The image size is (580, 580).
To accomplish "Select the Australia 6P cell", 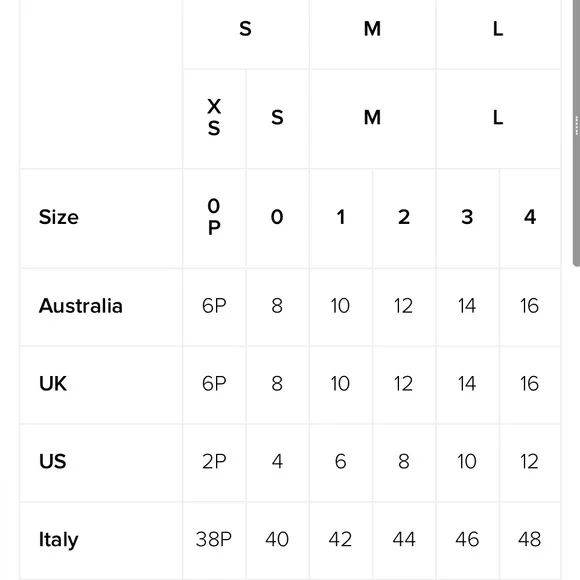I will pos(214,307).
